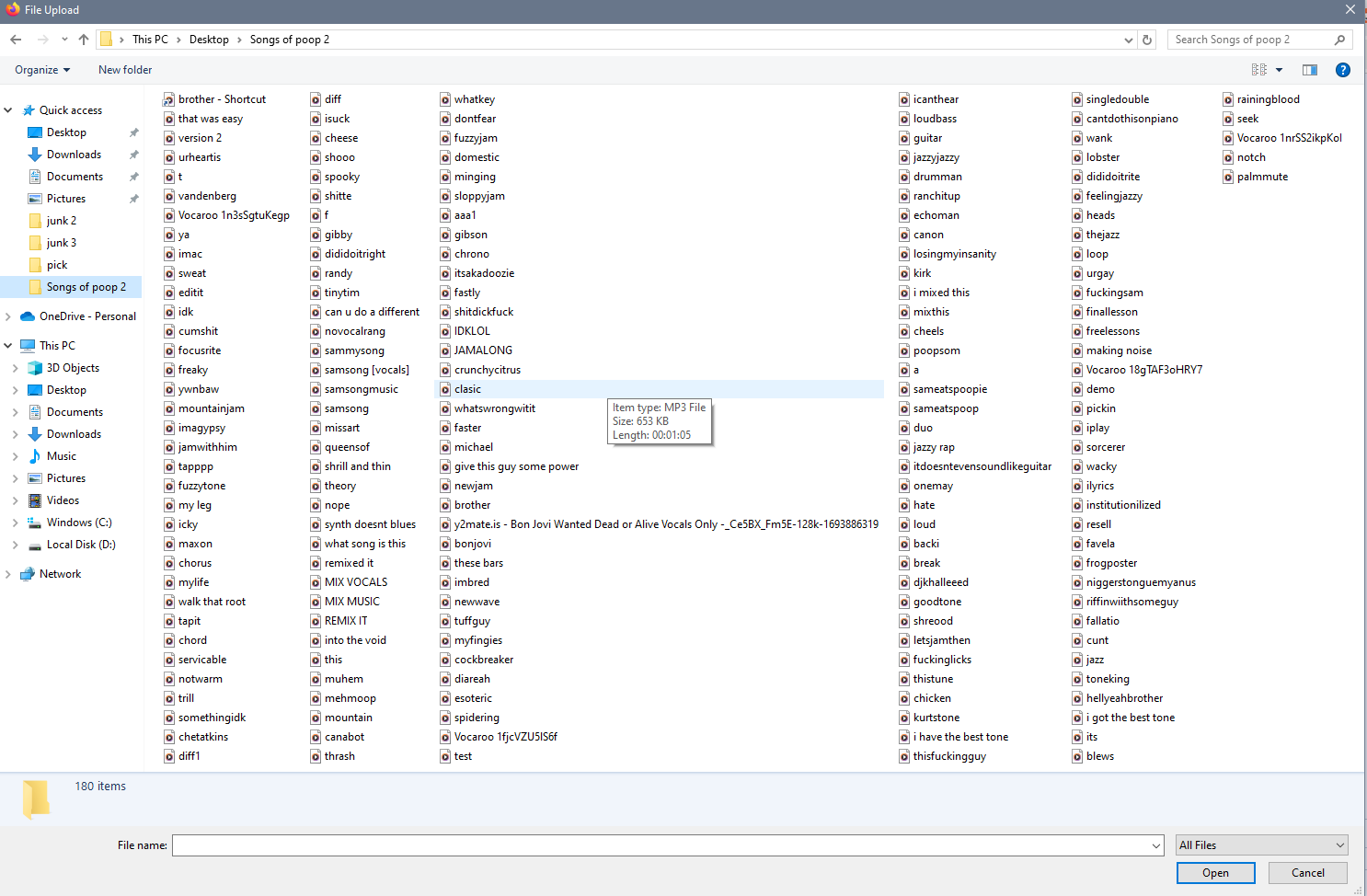Open recent locations dropdown arrow
The image size is (1367, 896).
64,40
